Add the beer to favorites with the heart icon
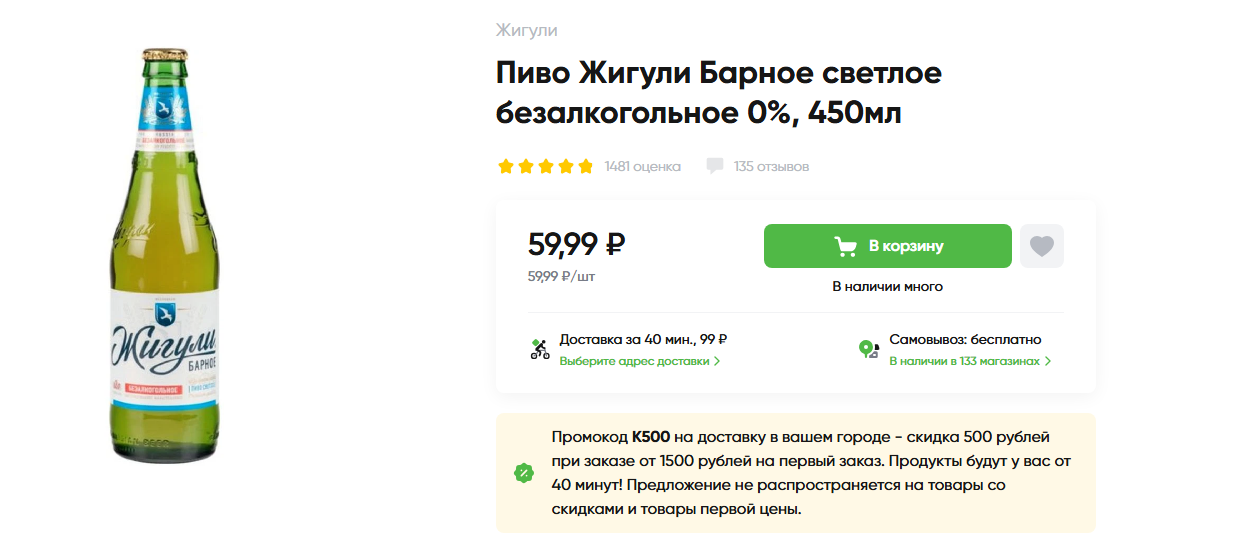Screen dimensions: 1252x556 tap(1042, 246)
